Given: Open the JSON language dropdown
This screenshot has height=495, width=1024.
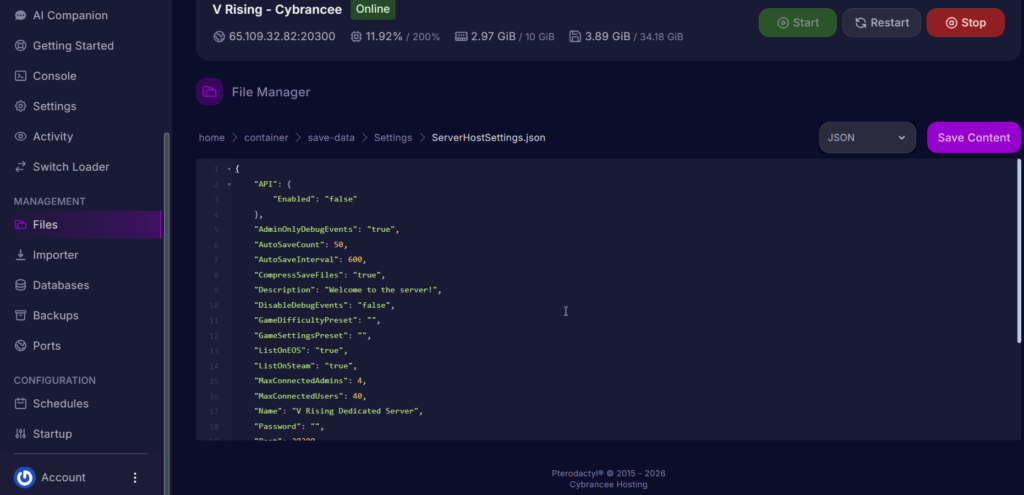Looking at the screenshot, I should 867,138.
